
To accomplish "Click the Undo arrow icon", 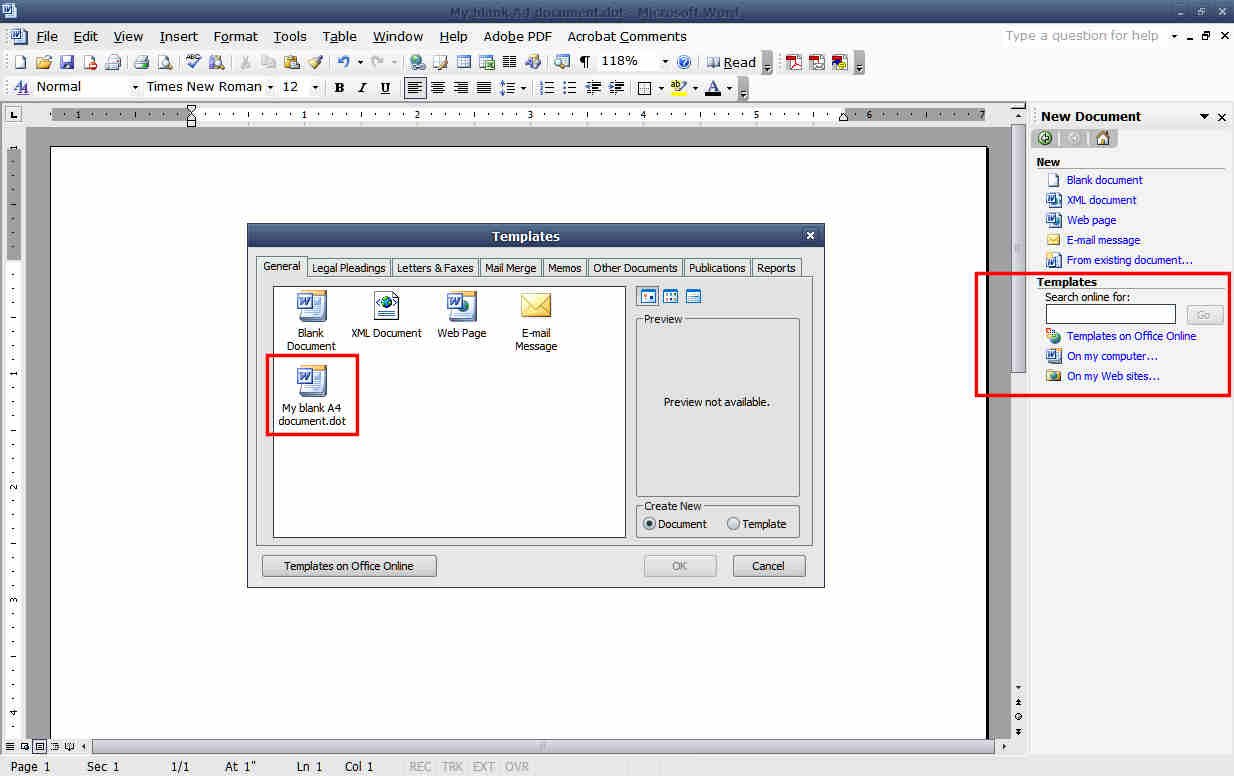I will 344,62.
